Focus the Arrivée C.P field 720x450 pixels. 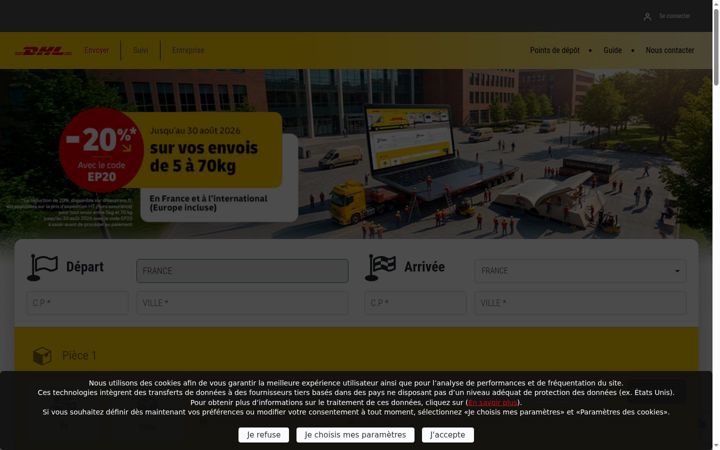[x=416, y=303]
